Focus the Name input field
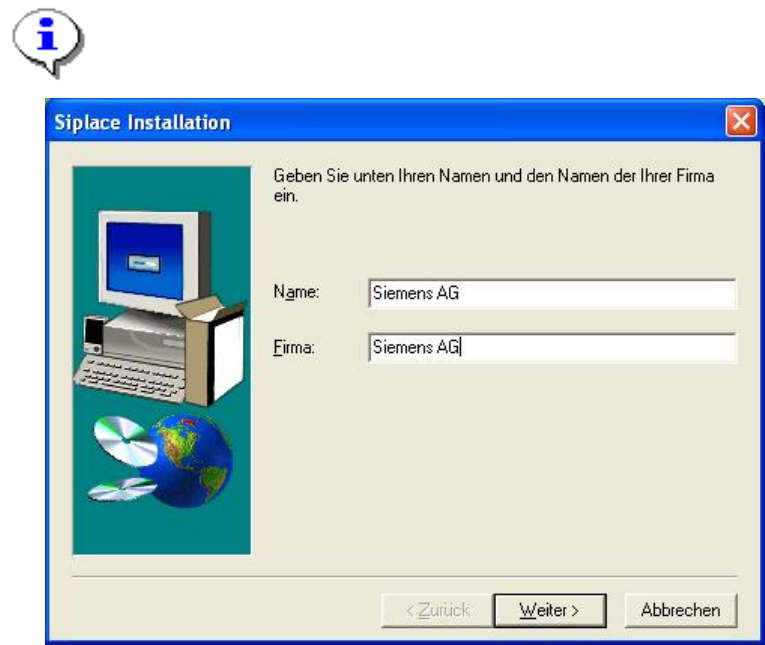This screenshot has height=645, width=765. (552, 293)
